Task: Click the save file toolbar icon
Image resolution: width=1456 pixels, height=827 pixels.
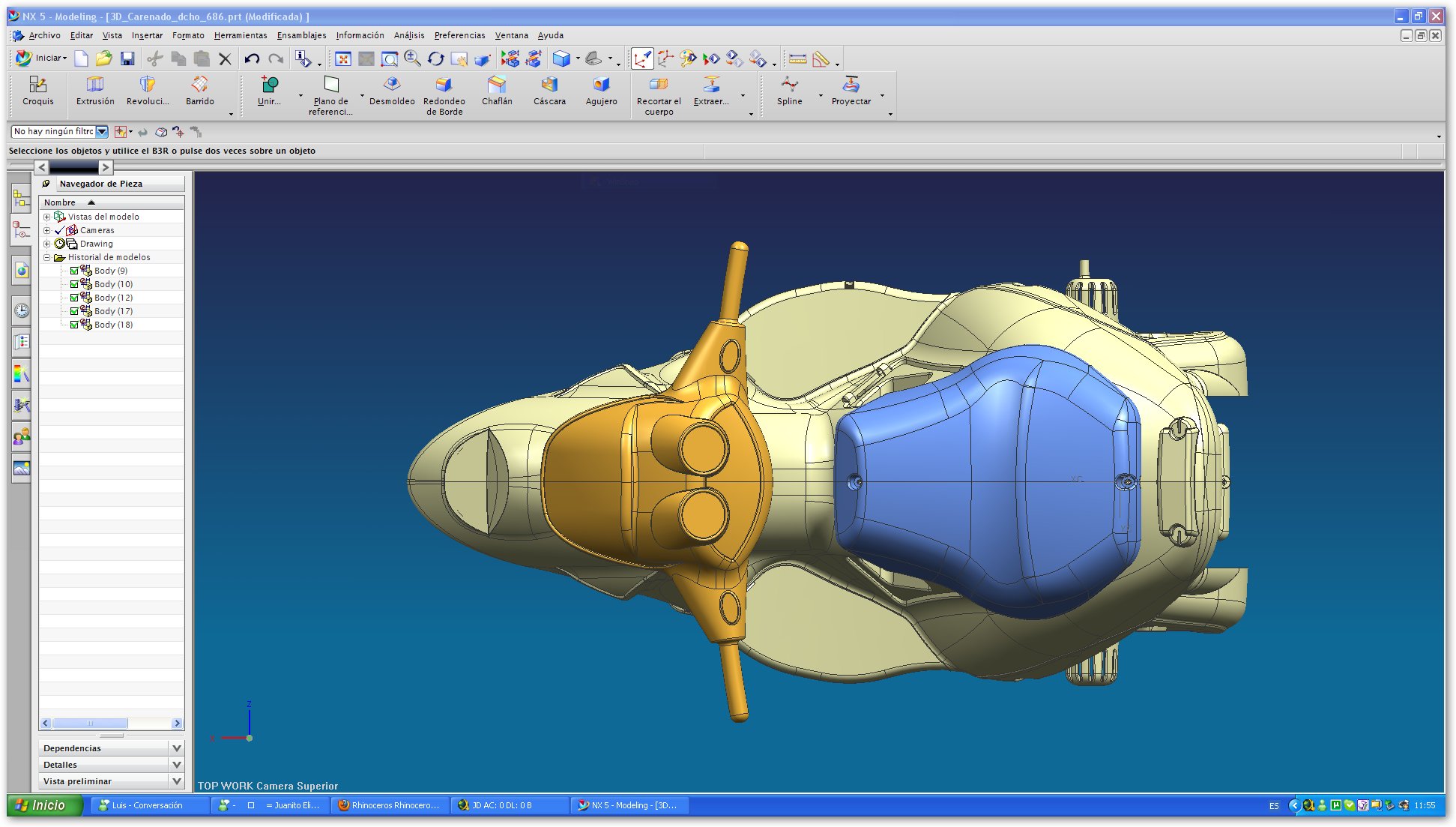Action: (127, 58)
